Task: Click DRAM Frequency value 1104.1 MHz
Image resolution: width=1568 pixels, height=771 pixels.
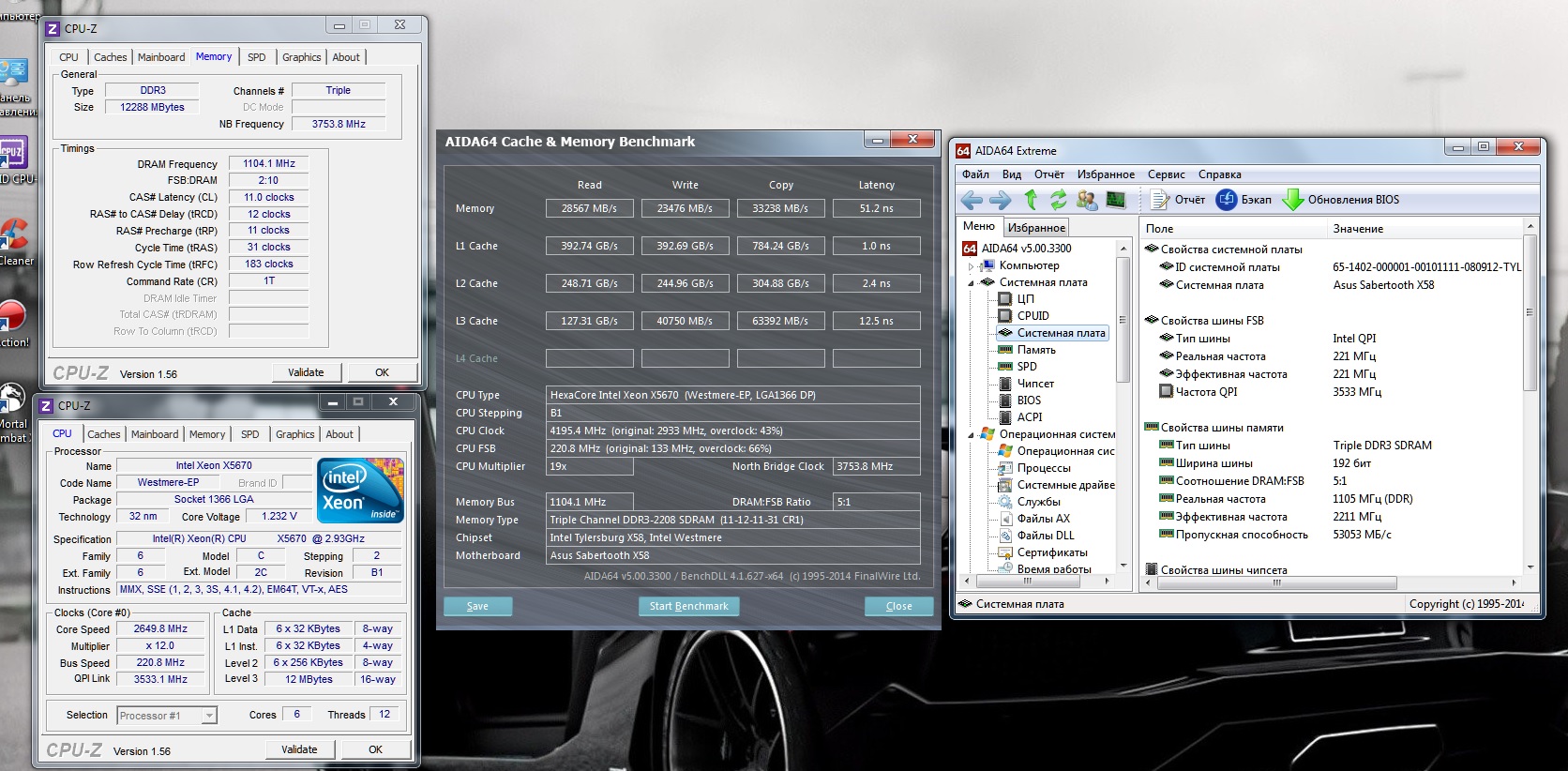Action: coord(269,163)
